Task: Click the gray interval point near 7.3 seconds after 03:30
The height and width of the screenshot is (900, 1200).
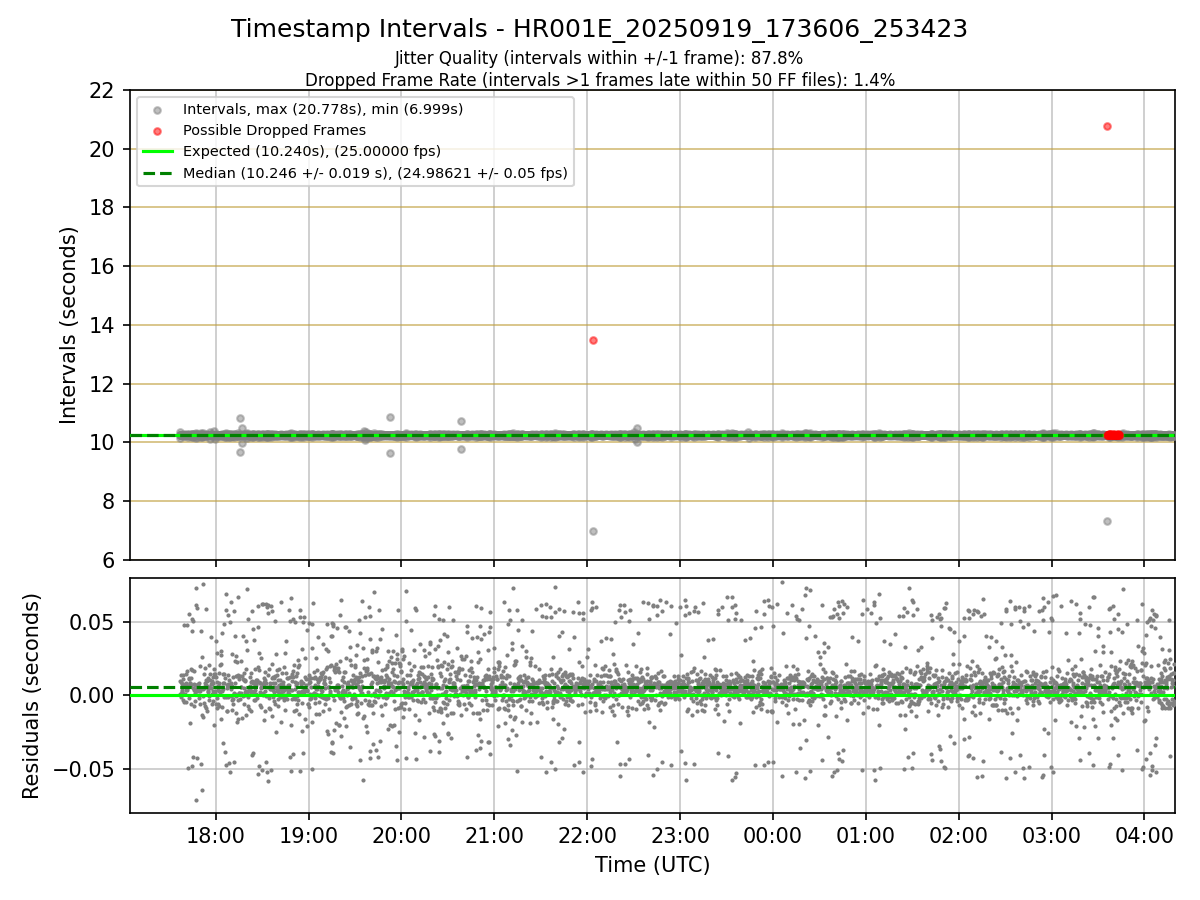Action: (1107, 521)
